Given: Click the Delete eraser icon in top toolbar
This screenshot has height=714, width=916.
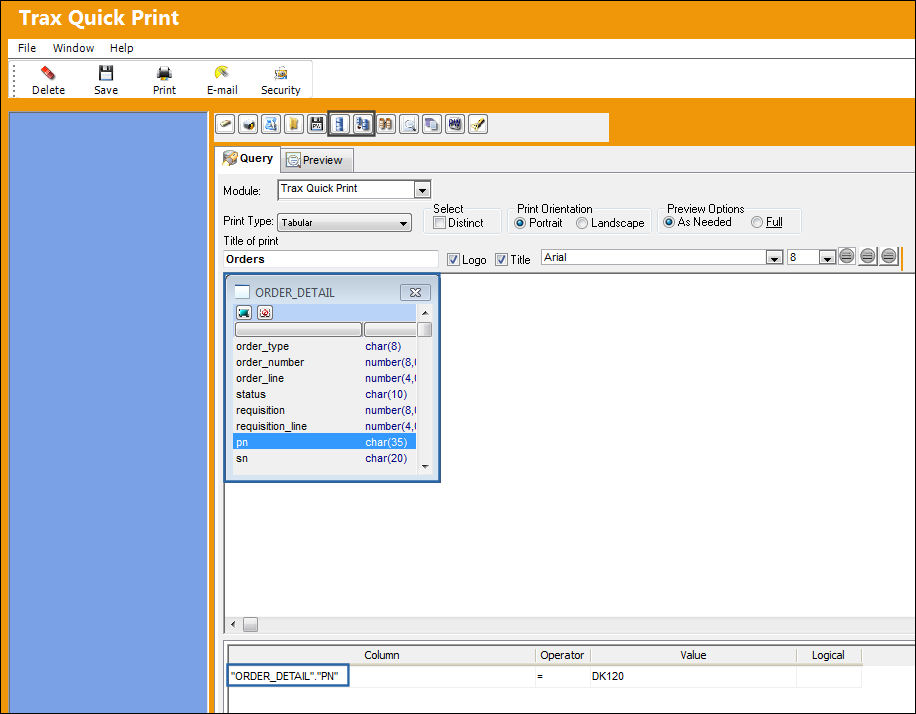Looking at the screenshot, I should pyautogui.click(x=48, y=80).
